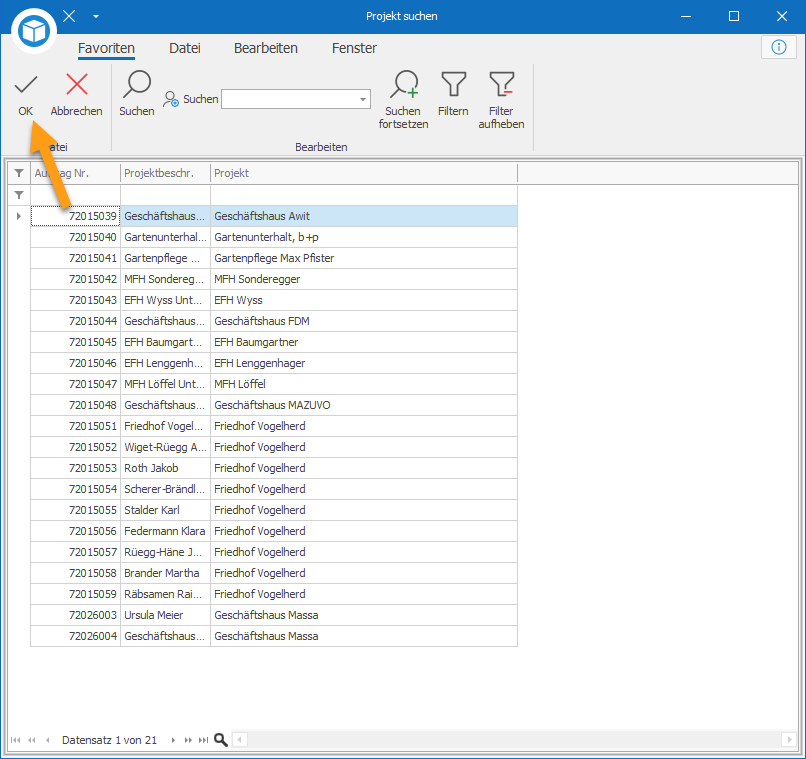Click the OK checkmark button

25,95
